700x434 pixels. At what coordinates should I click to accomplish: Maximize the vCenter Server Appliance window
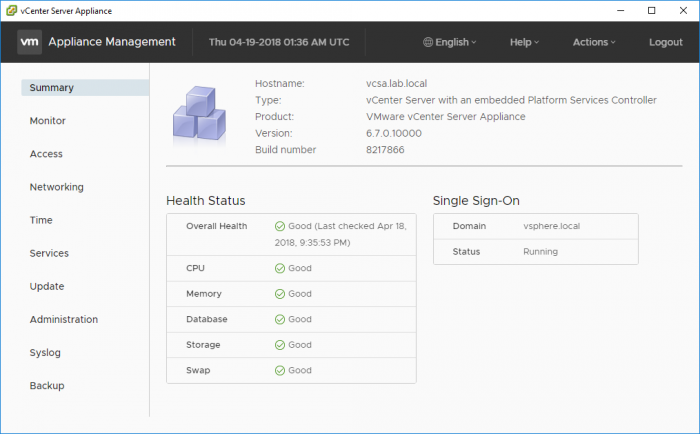click(652, 10)
